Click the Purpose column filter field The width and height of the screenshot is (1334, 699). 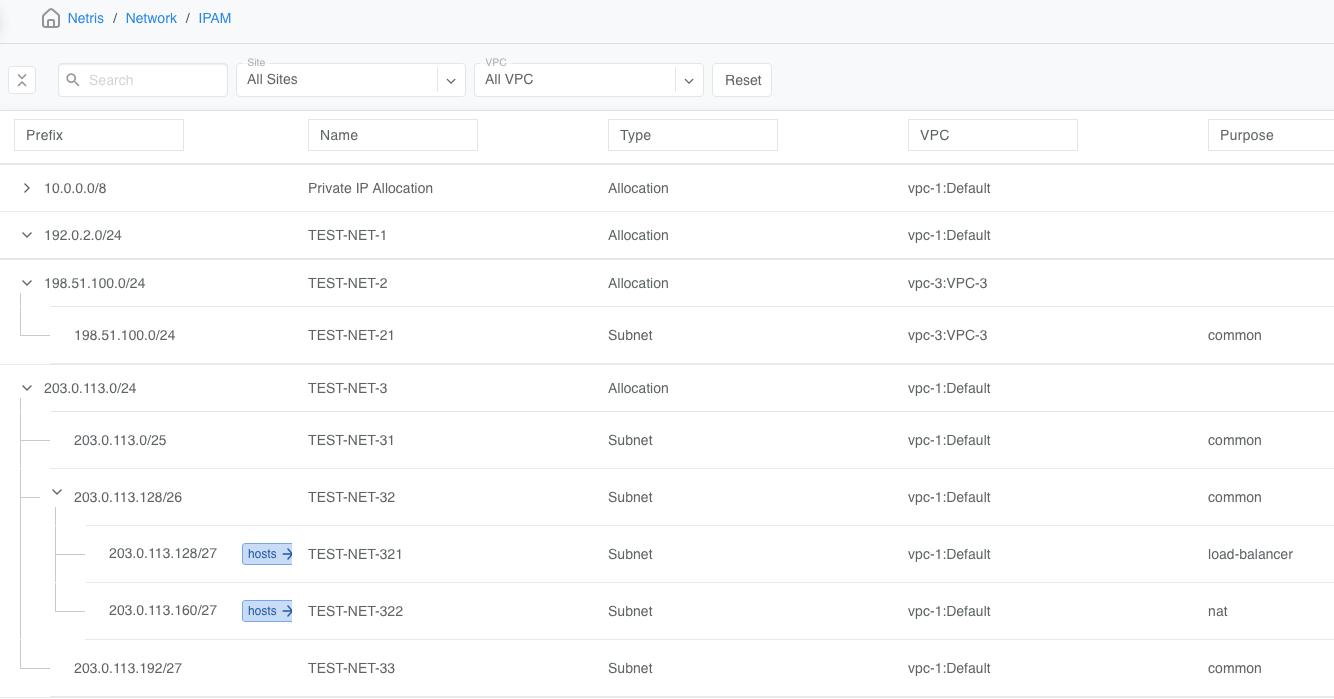click(x=1270, y=134)
